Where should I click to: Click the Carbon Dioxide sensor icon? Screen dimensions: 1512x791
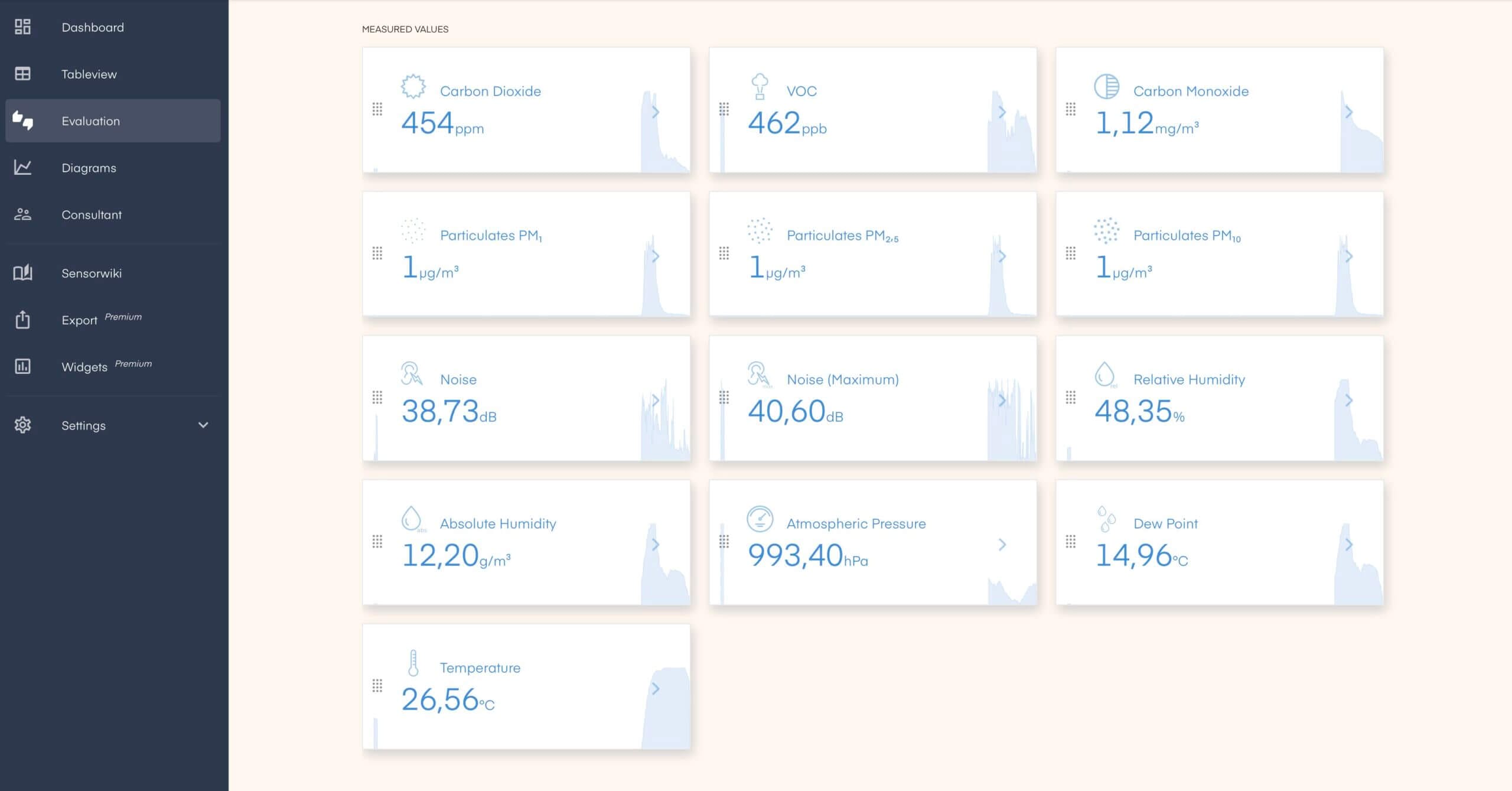click(413, 86)
